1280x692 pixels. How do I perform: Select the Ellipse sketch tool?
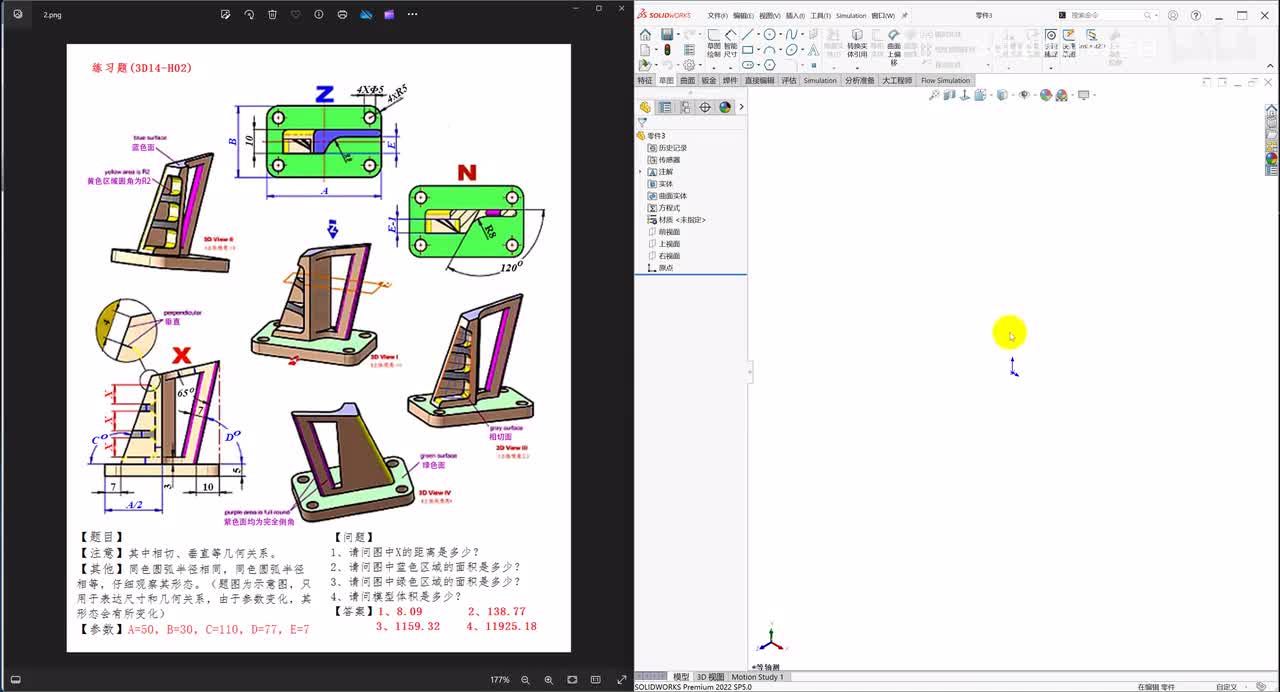click(791, 50)
